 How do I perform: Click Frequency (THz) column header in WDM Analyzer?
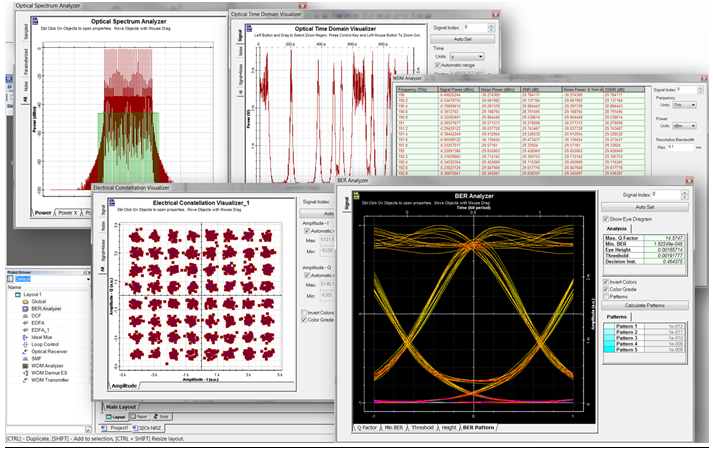click(x=417, y=90)
